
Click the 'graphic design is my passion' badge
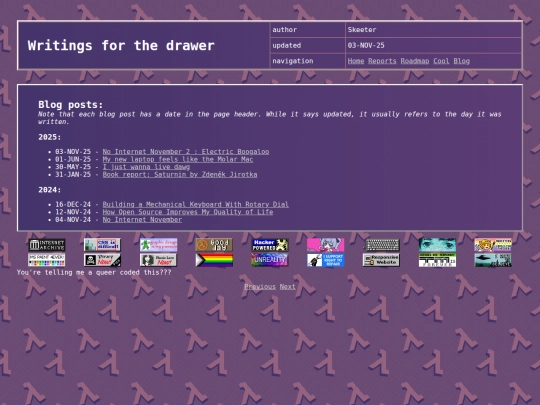tap(158, 245)
